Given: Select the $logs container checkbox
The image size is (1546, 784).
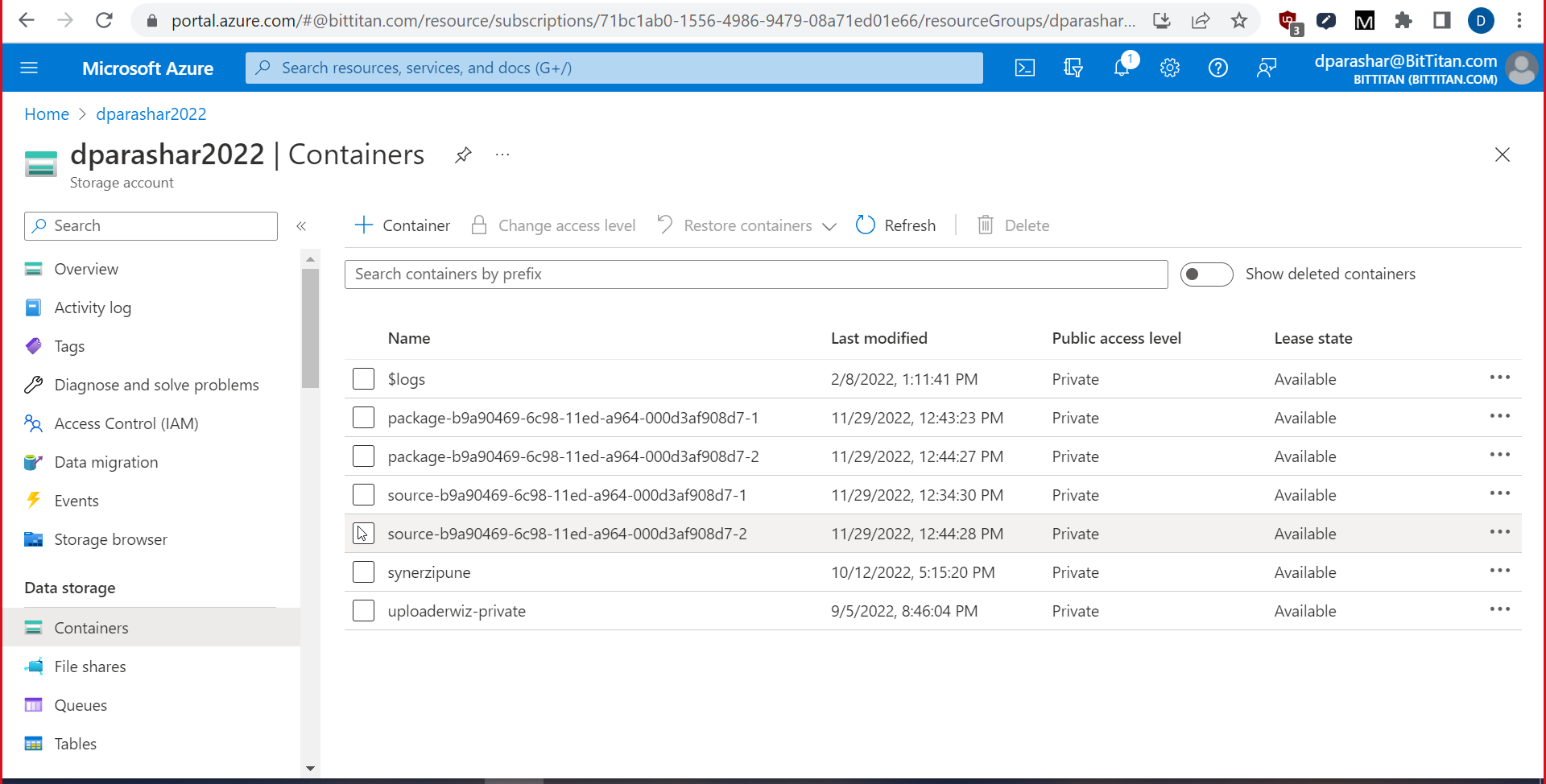Looking at the screenshot, I should tap(364, 379).
